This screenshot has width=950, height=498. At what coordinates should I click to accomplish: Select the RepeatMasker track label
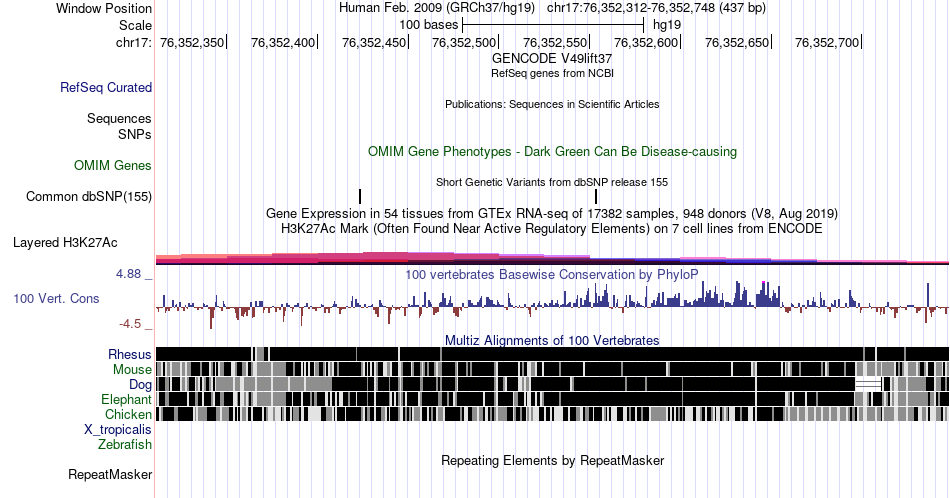coord(110,474)
